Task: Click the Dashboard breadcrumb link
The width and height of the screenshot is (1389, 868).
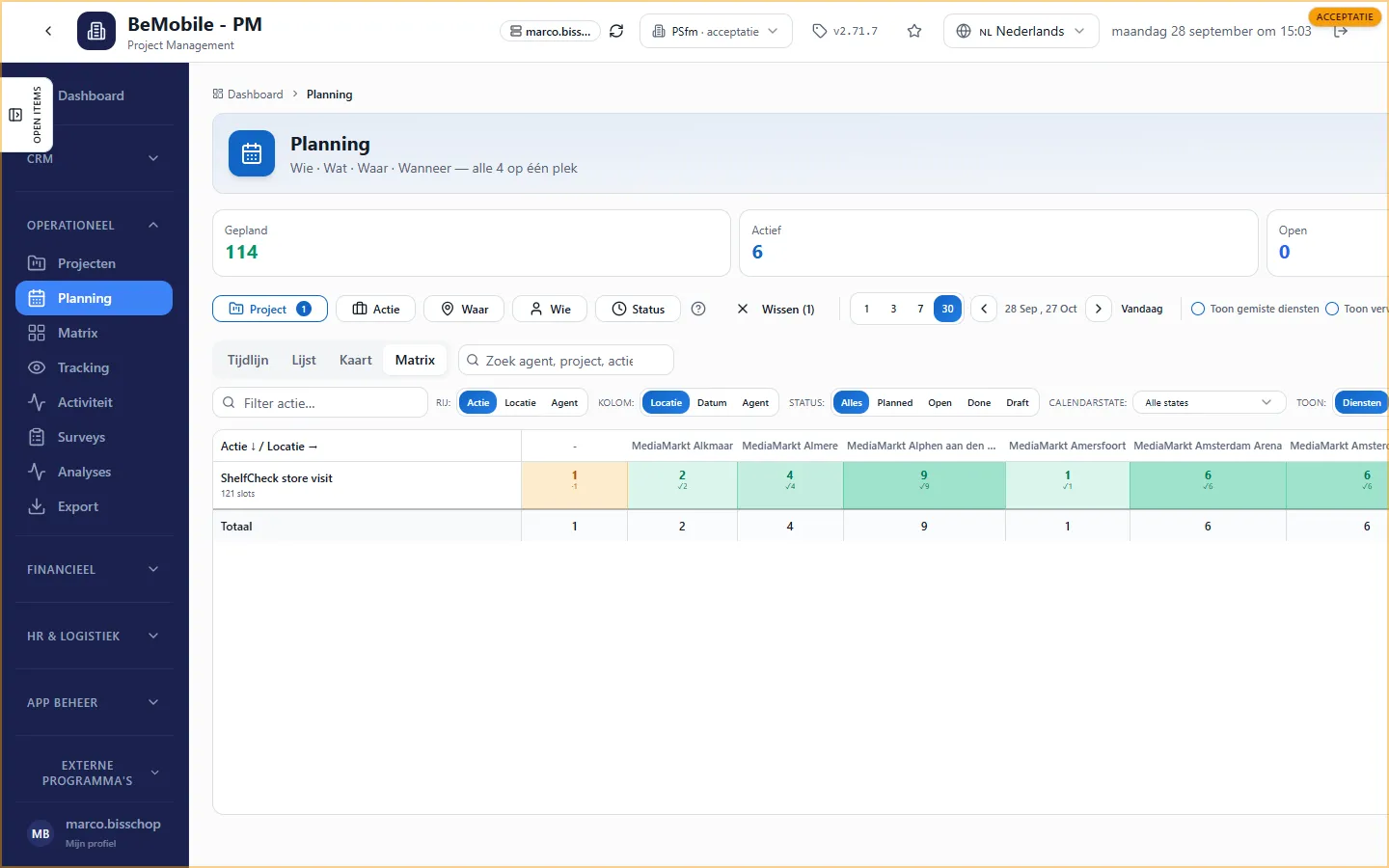Action: (248, 95)
